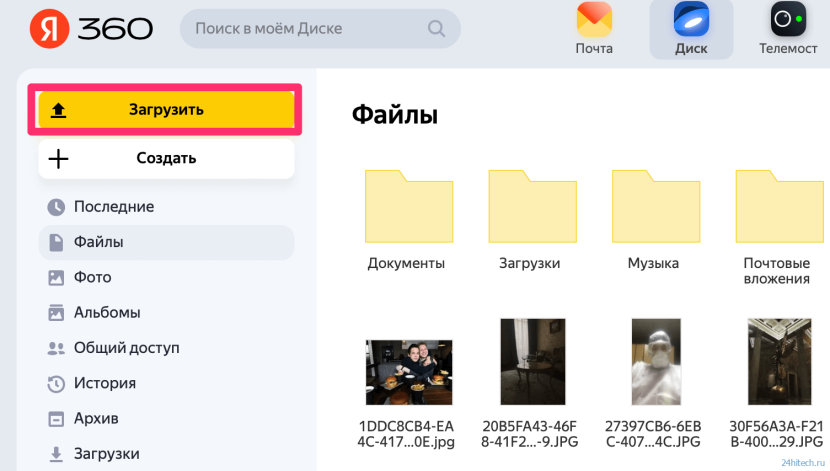Click the Архив box icon

(x=56, y=418)
